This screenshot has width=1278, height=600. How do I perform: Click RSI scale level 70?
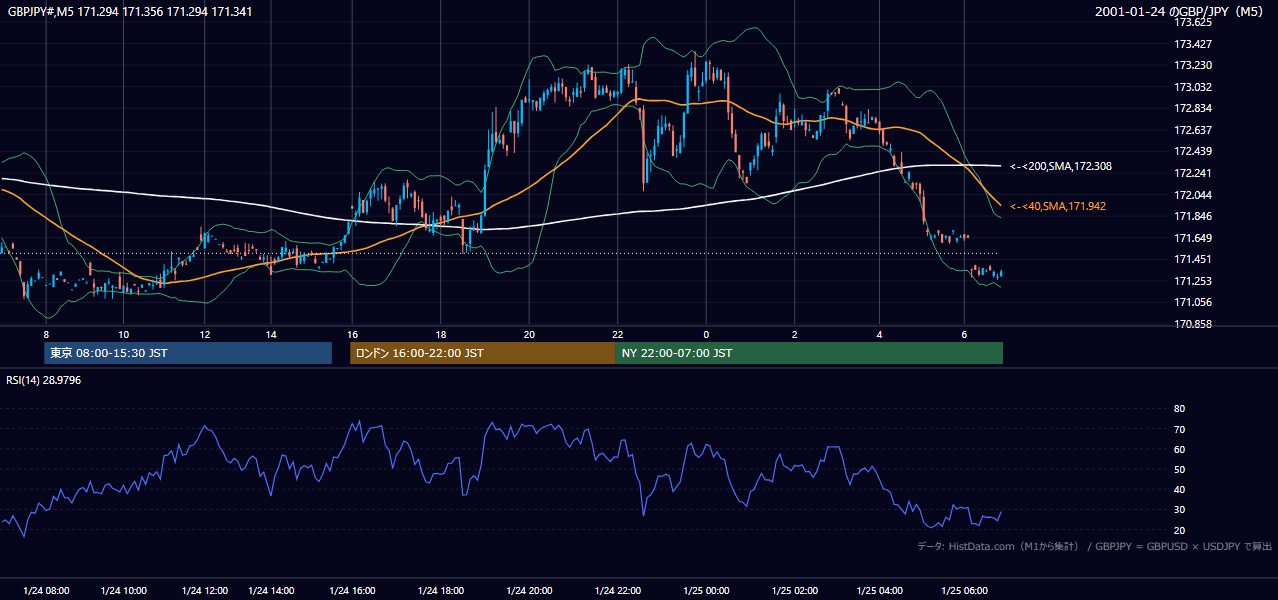coord(1179,429)
